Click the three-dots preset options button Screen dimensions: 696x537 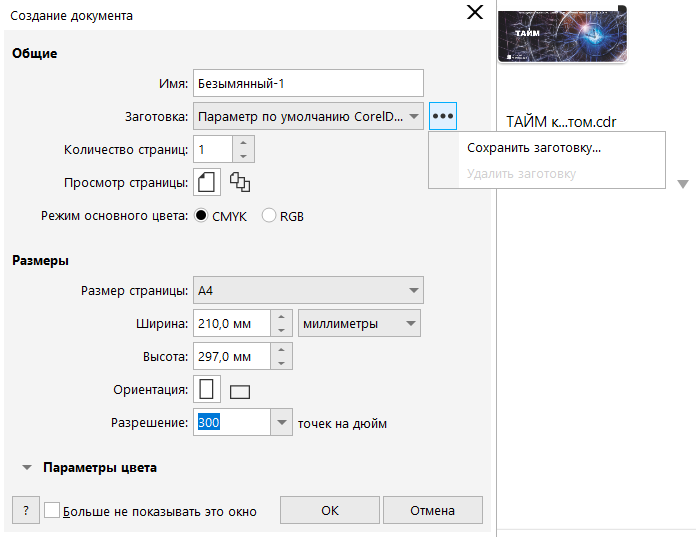click(443, 117)
